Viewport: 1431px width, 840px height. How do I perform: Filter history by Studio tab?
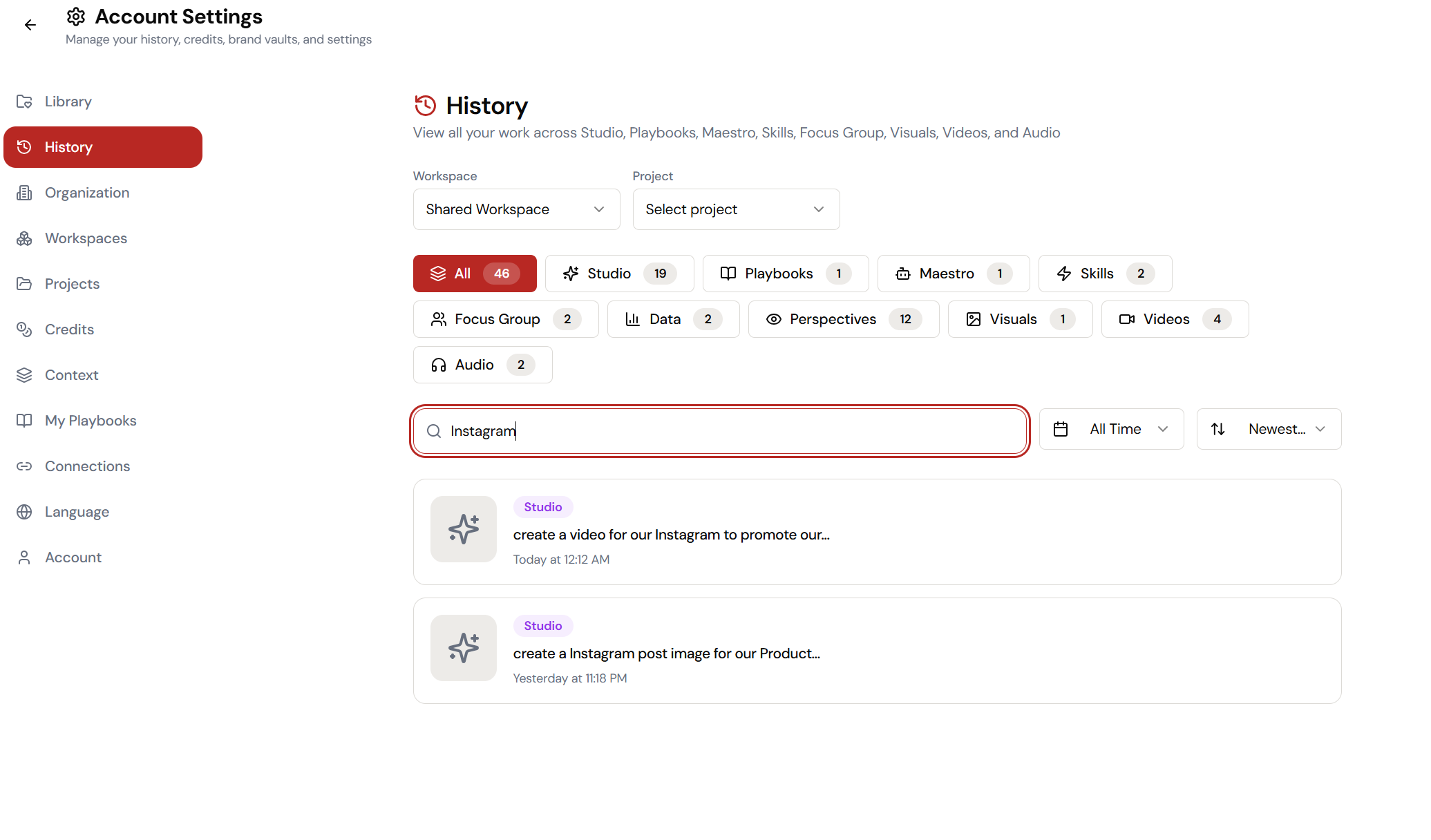pyautogui.click(x=619, y=274)
